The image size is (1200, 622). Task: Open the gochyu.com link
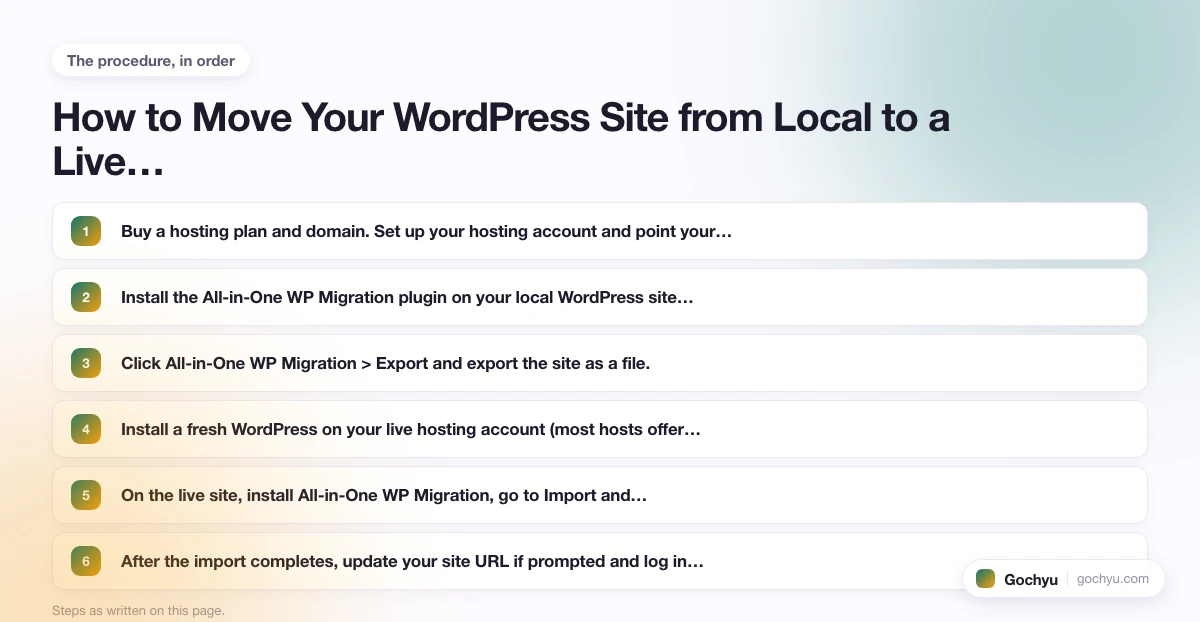coord(1113,579)
